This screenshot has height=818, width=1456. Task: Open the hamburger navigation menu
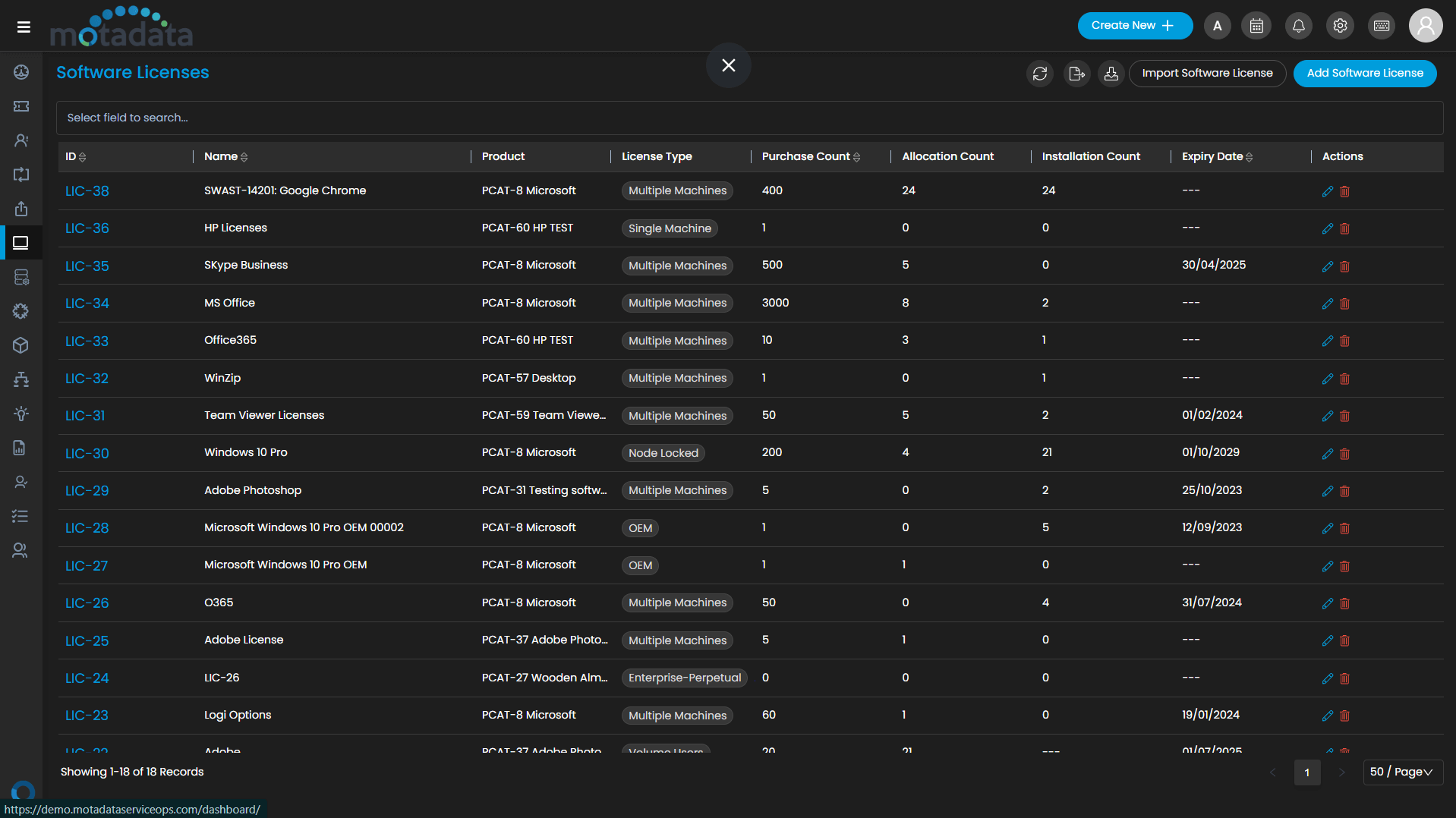pyautogui.click(x=24, y=27)
